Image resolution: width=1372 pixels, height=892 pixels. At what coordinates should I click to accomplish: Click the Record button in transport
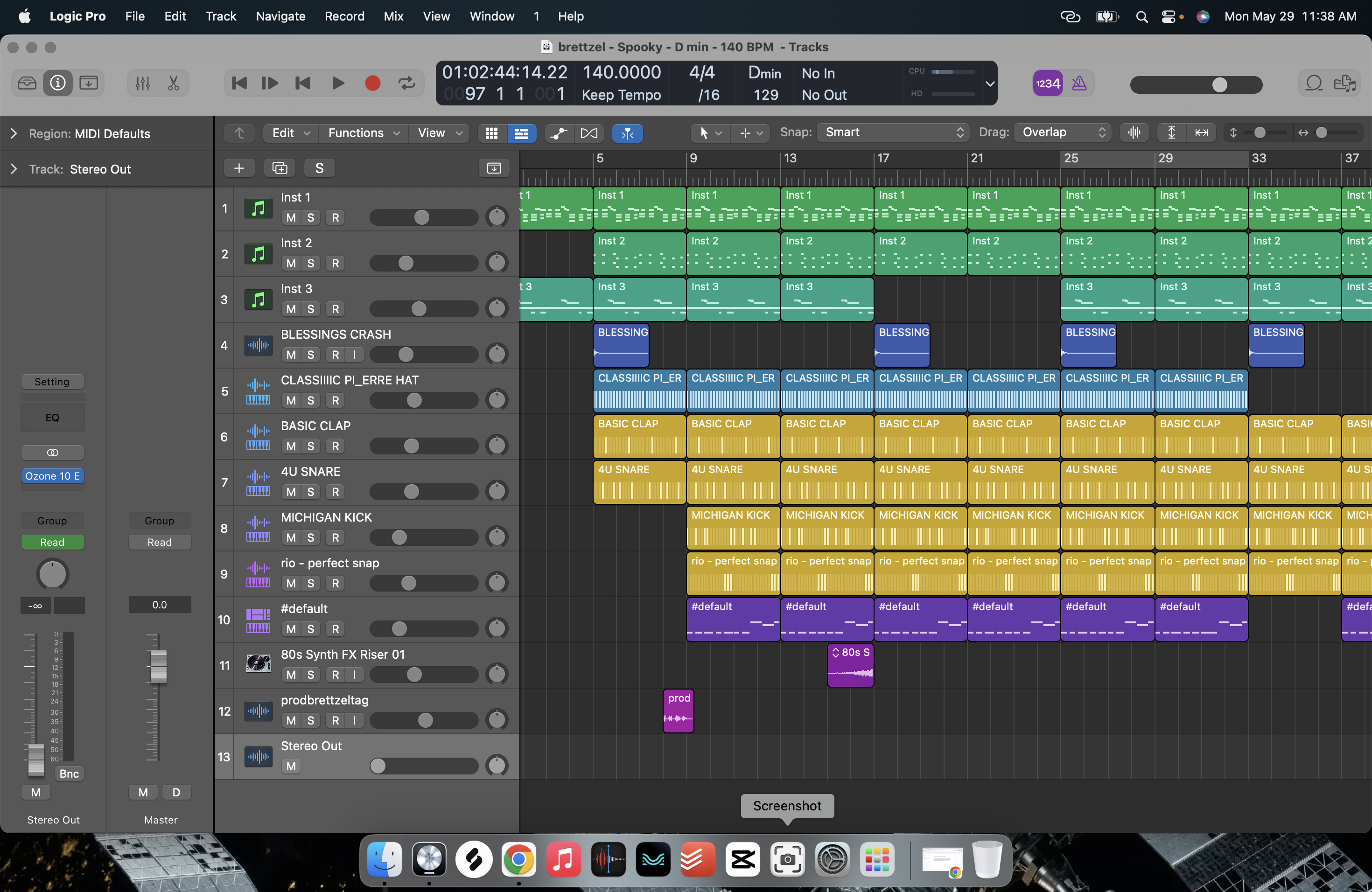coord(372,84)
